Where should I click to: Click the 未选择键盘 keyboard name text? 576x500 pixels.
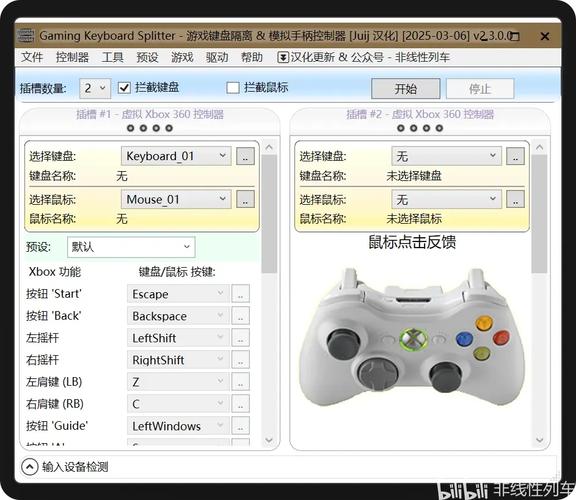point(414,176)
